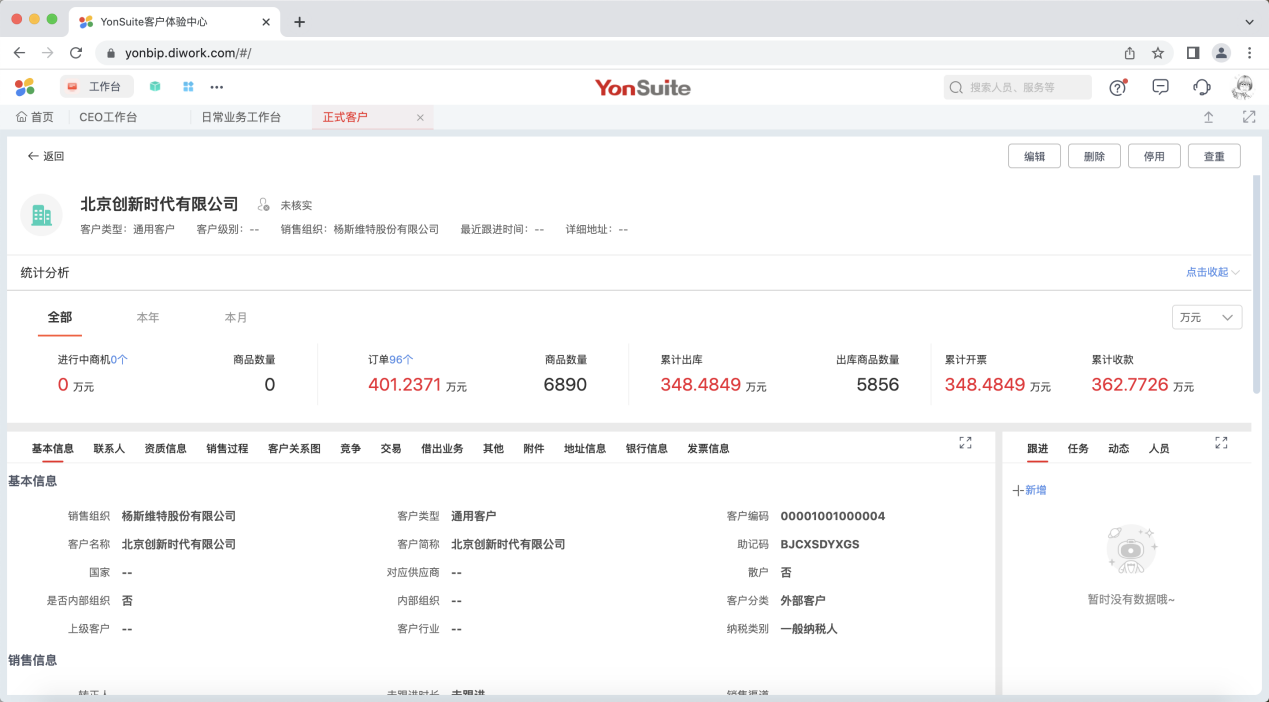Open the messages chat icon
Viewport: 1269px width, 702px height.
(1161, 87)
